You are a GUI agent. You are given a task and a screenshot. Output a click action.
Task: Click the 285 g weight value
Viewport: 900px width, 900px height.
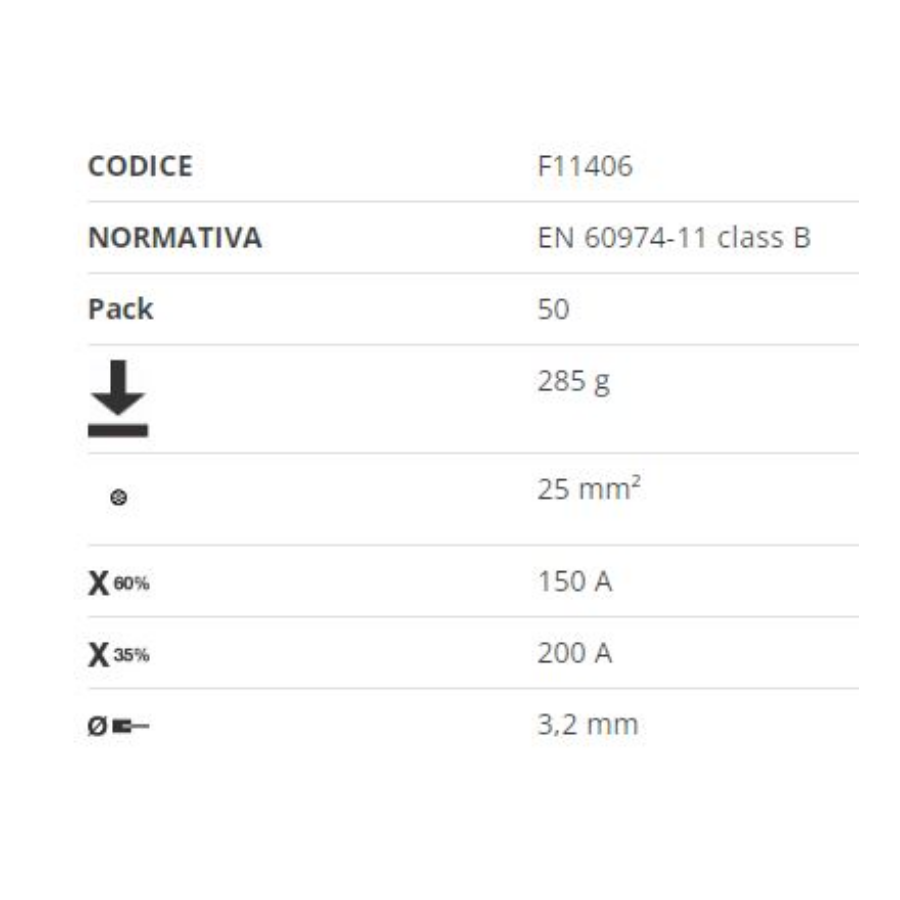coord(573,382)
